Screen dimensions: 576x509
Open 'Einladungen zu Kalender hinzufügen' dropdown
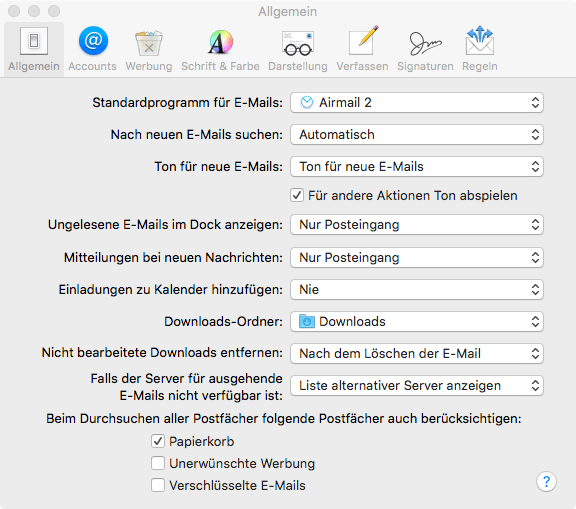pyautogui.click(x=417, y=289)
